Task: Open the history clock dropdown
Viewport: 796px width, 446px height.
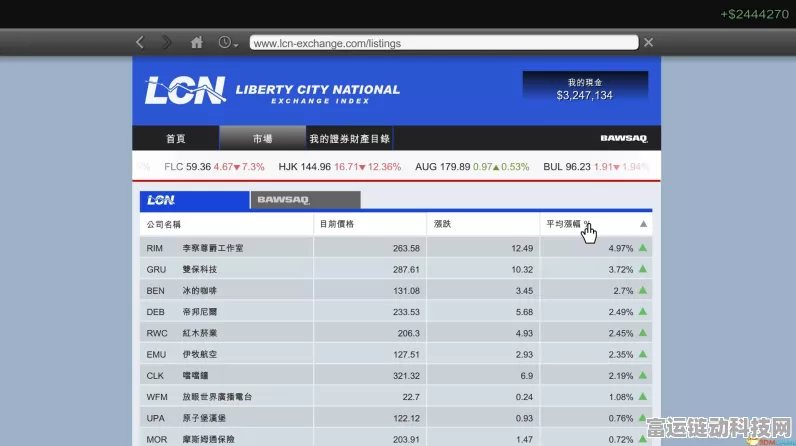Action: pos(228,43)
